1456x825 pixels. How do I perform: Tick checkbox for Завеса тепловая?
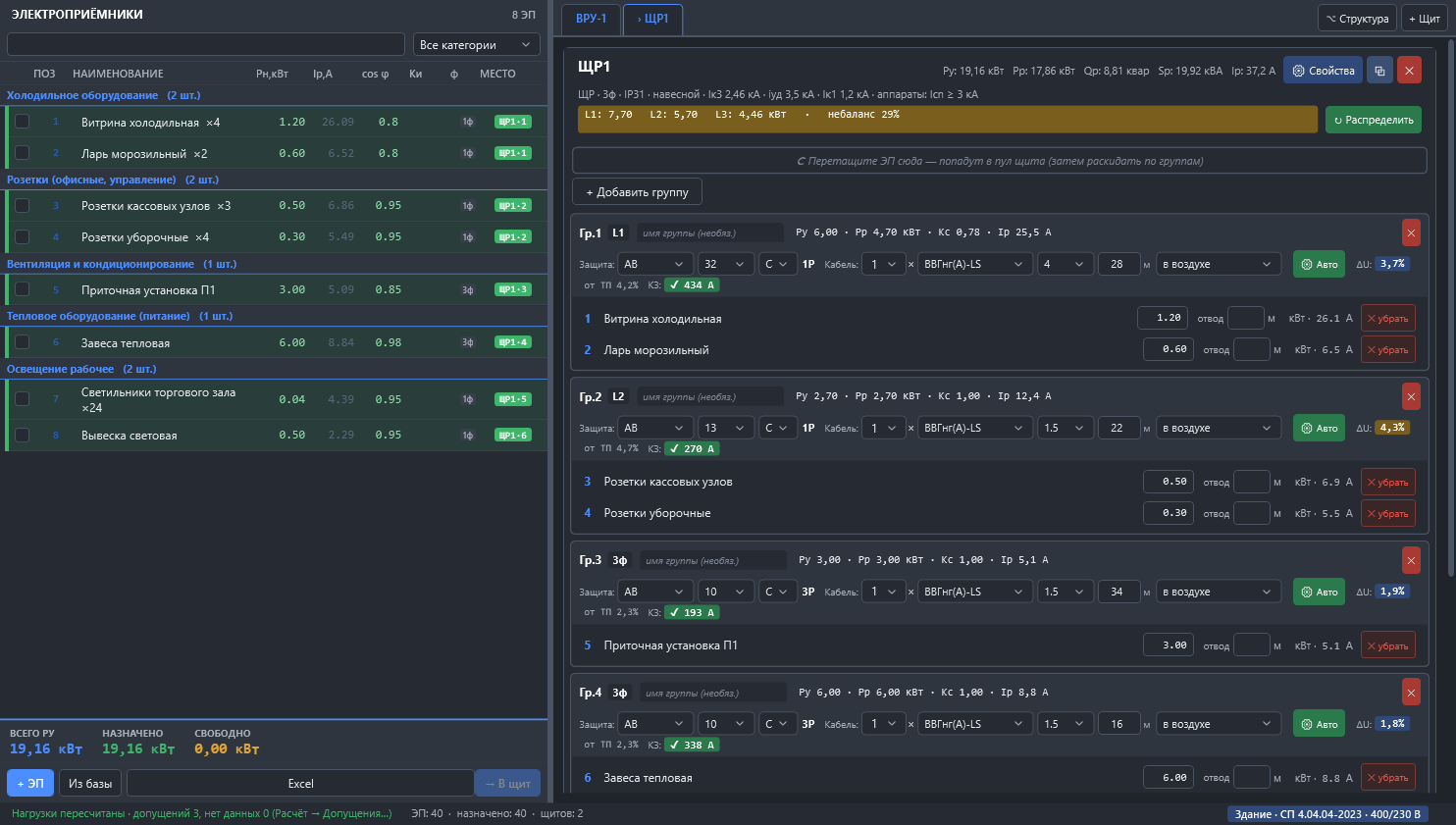coord(22,342)
